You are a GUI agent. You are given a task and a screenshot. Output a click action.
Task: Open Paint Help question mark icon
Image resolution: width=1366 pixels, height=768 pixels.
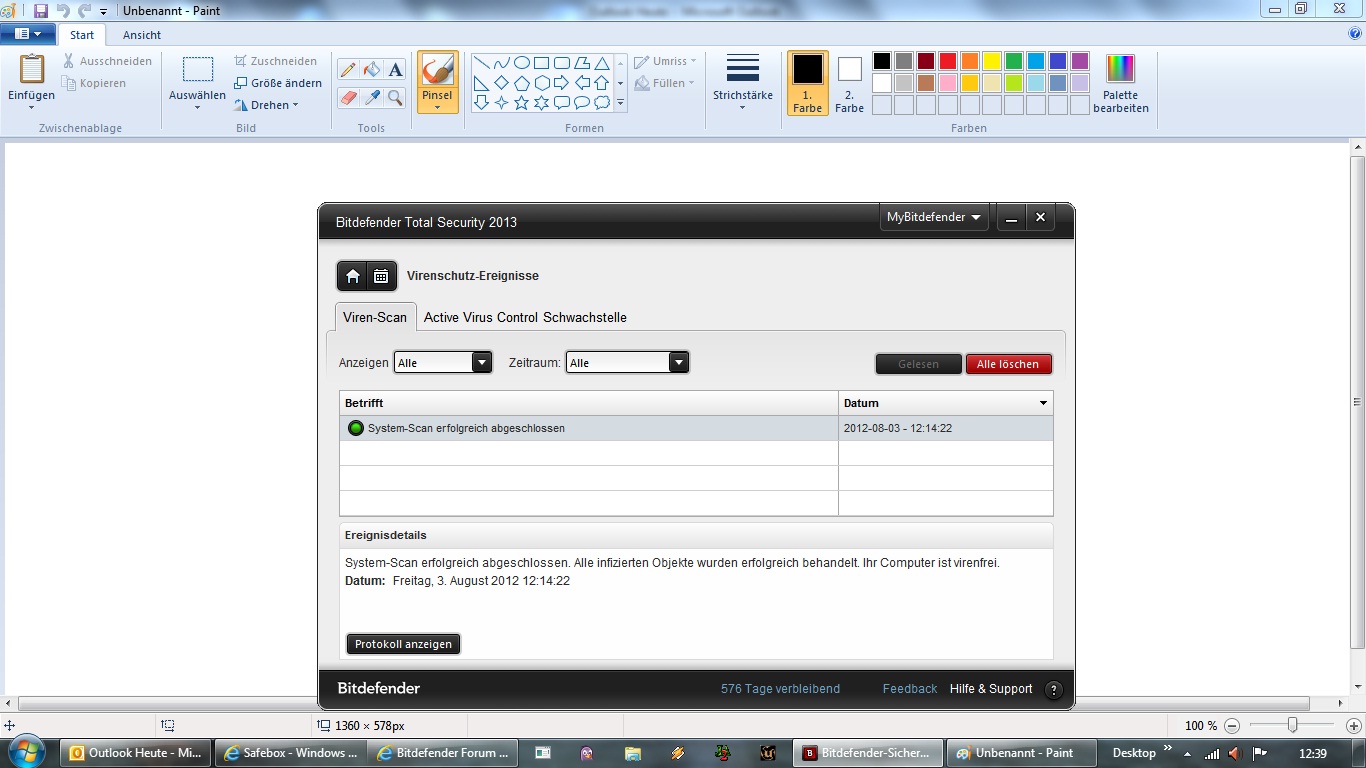coord(1355,34)
